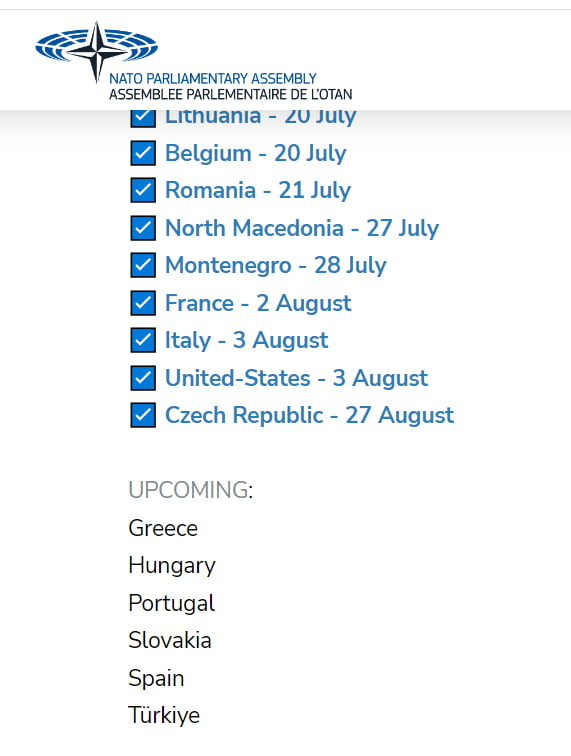The width and height of the screenshot is (571, 756).
Task: Toggle the Italy checkbox
Action: point(143,340)
